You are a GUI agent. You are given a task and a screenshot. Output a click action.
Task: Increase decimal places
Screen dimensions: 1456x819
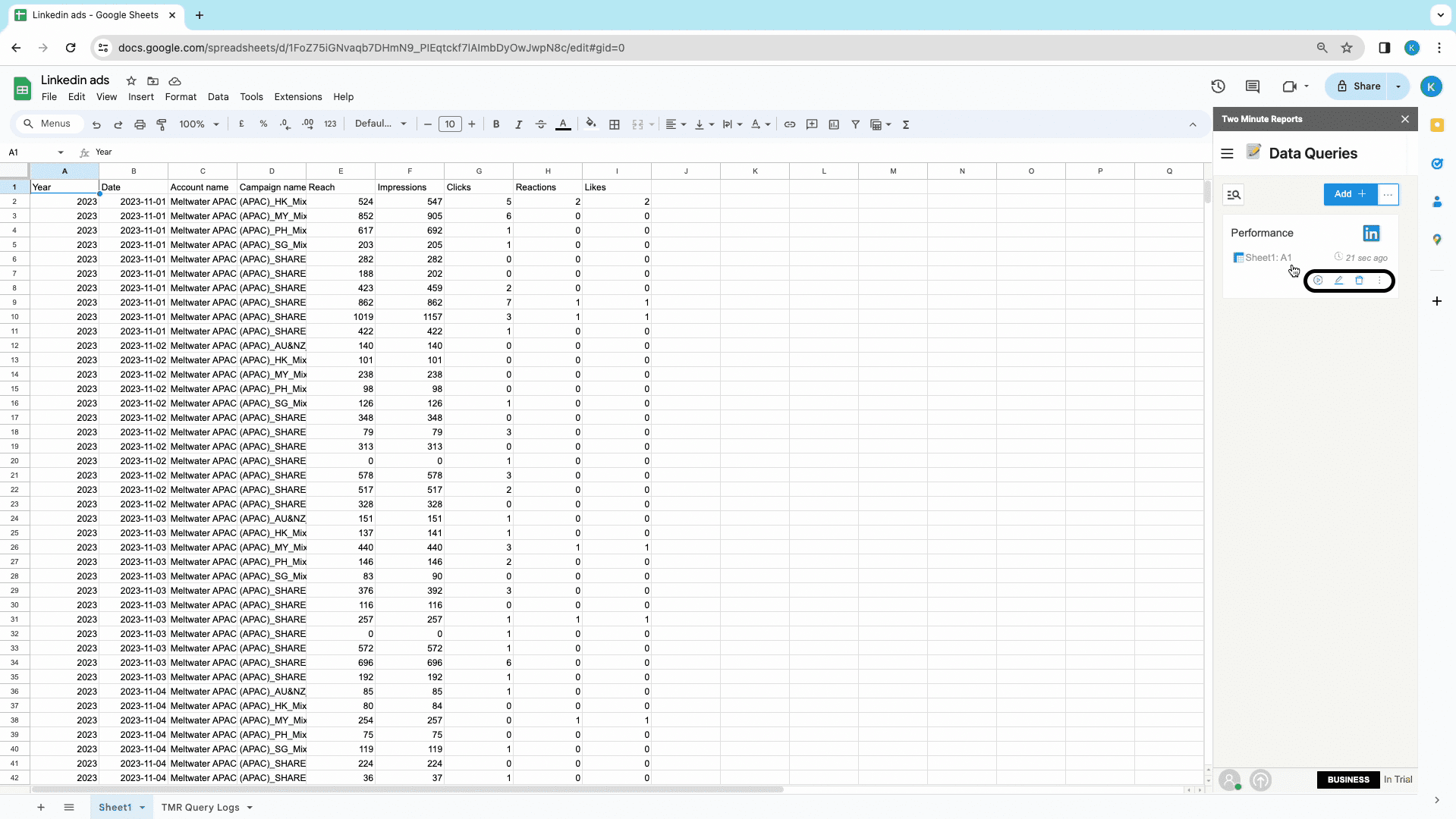pyautogui.click(x=308, y=124)
